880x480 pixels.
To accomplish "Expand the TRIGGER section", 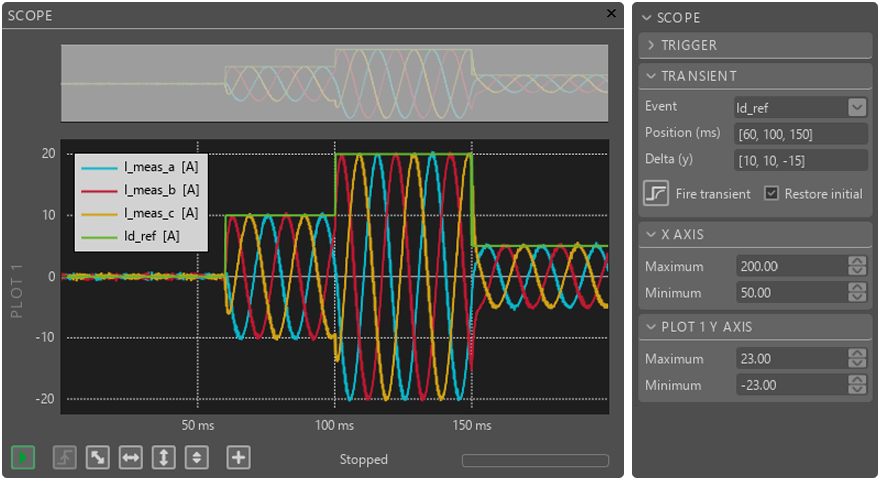I will pyautogui.click(x=755, y=45).
